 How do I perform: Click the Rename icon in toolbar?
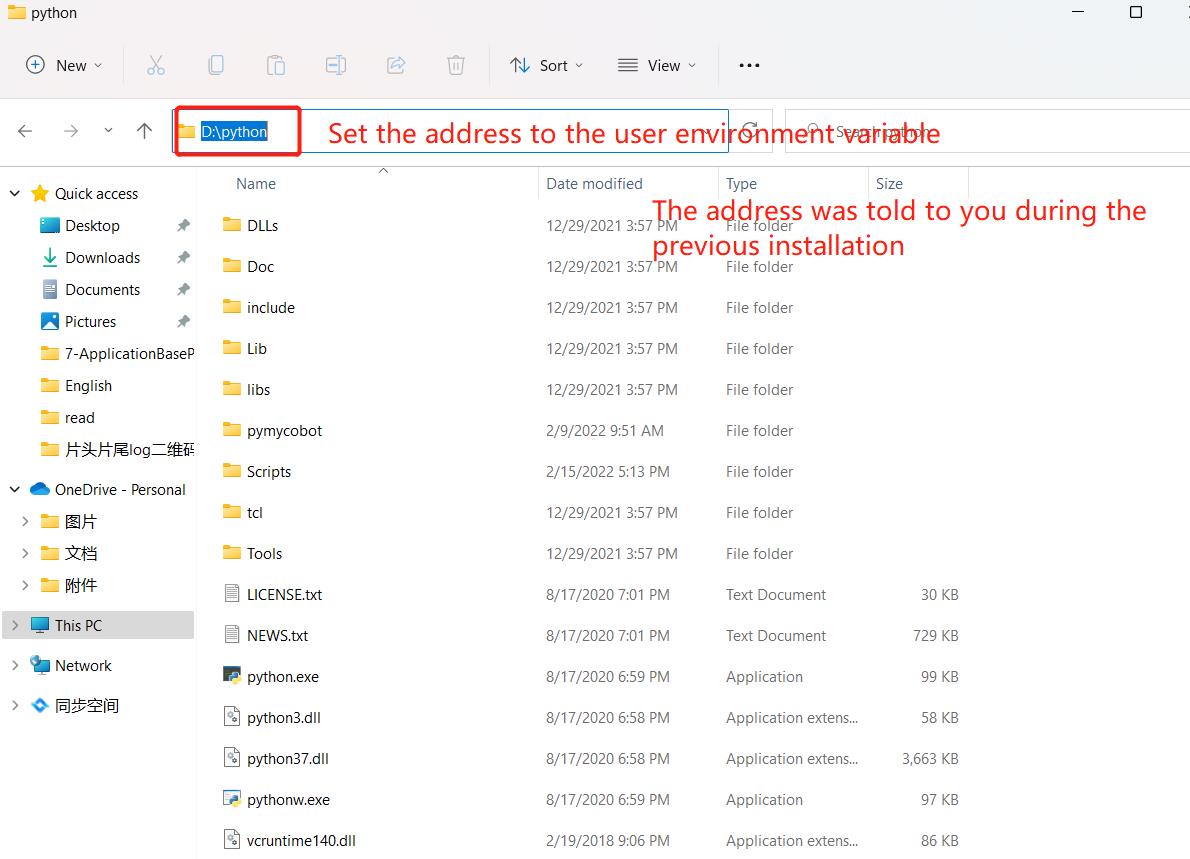tap(336, 66)
